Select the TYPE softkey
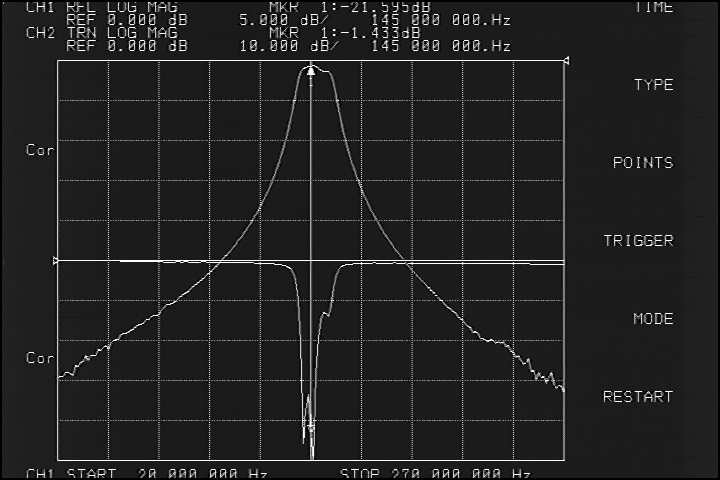 [653, 85]
